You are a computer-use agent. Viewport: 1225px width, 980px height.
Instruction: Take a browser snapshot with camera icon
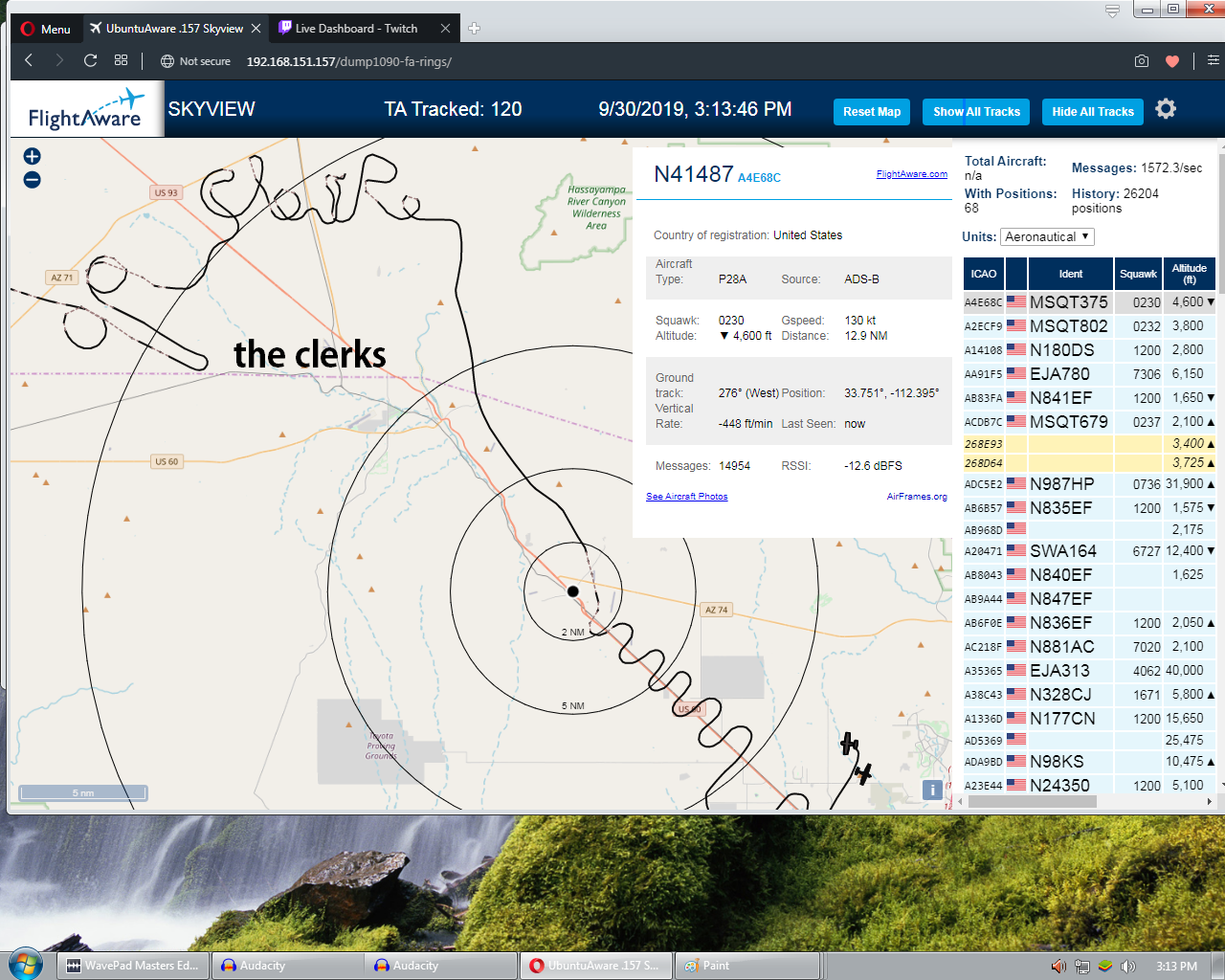click(1142, 61)
